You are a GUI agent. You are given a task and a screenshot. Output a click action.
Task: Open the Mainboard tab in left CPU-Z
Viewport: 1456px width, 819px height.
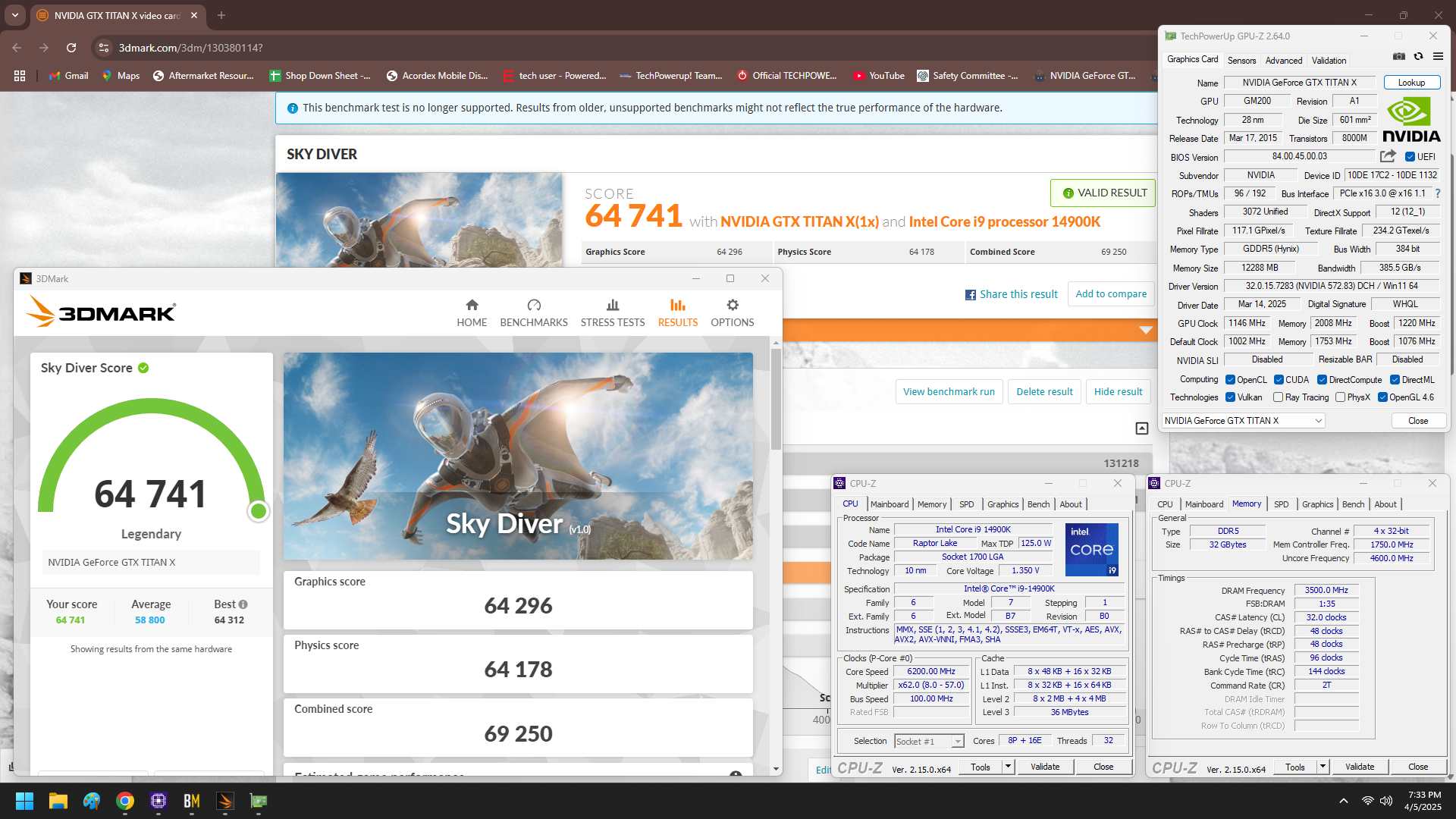[x=890, y=504]
